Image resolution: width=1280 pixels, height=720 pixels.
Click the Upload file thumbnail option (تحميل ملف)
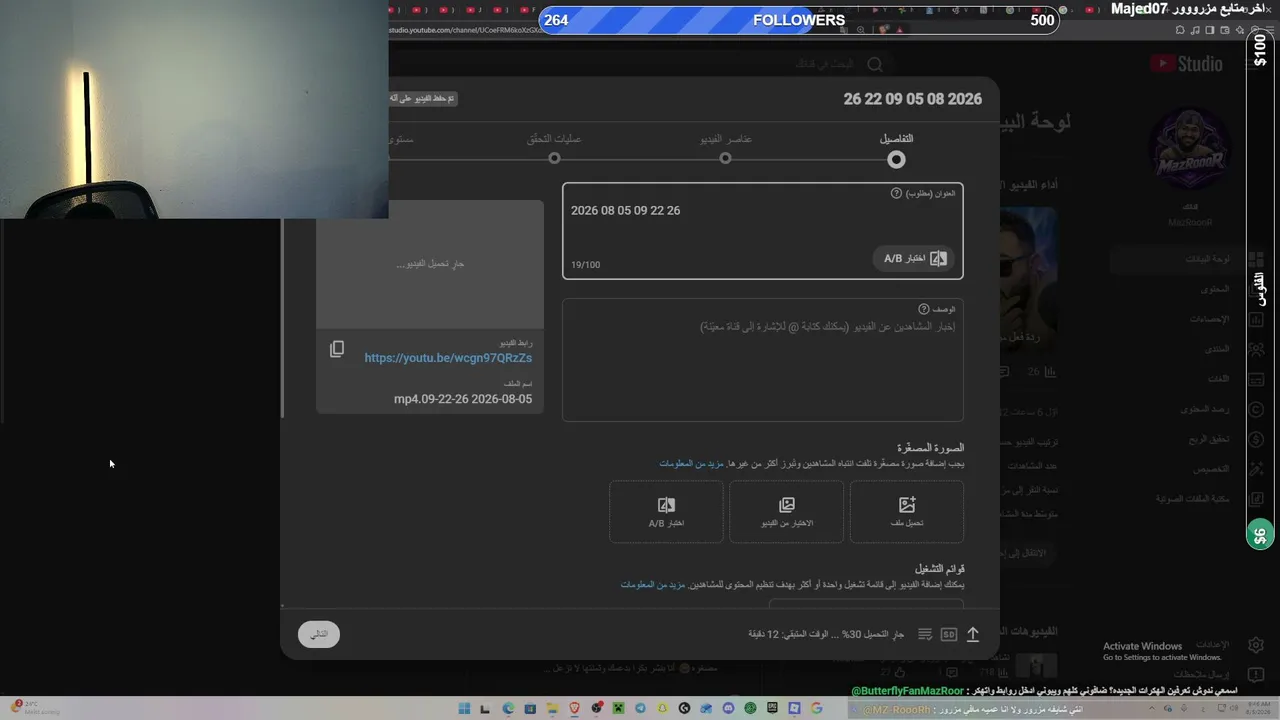pos(907,512)
